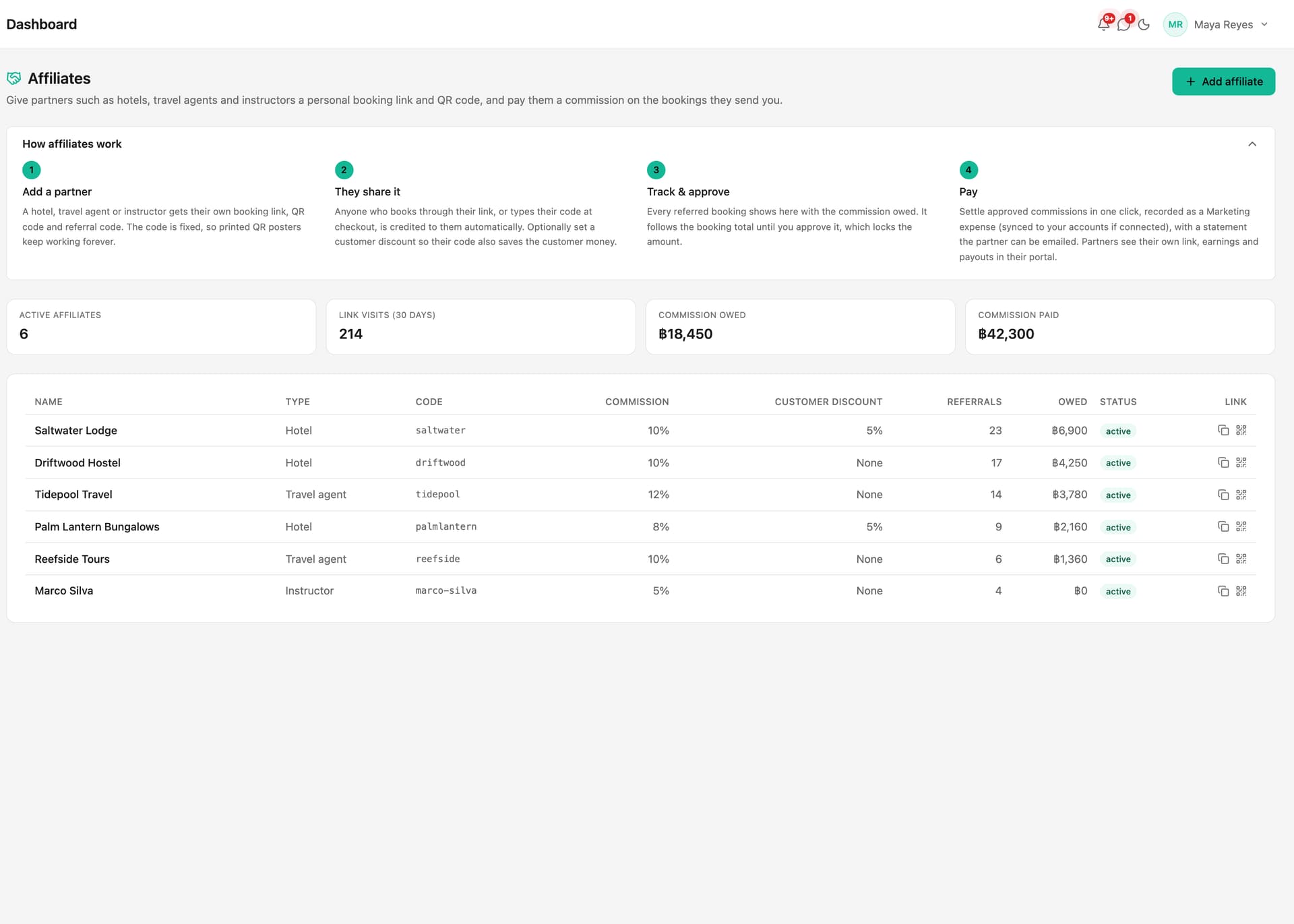The image size is (1294, 924).
Task: Show QR code for Reefside Tours
Action: coord(1241,559)
